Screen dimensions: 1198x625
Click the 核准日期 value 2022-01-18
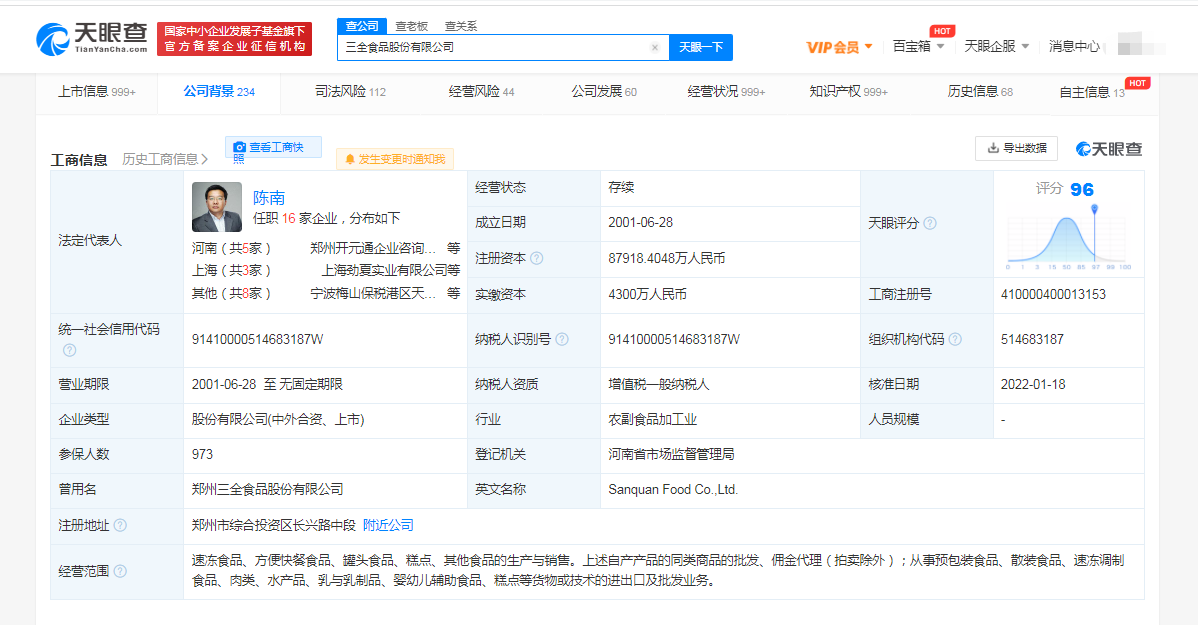pos(1033,384)
